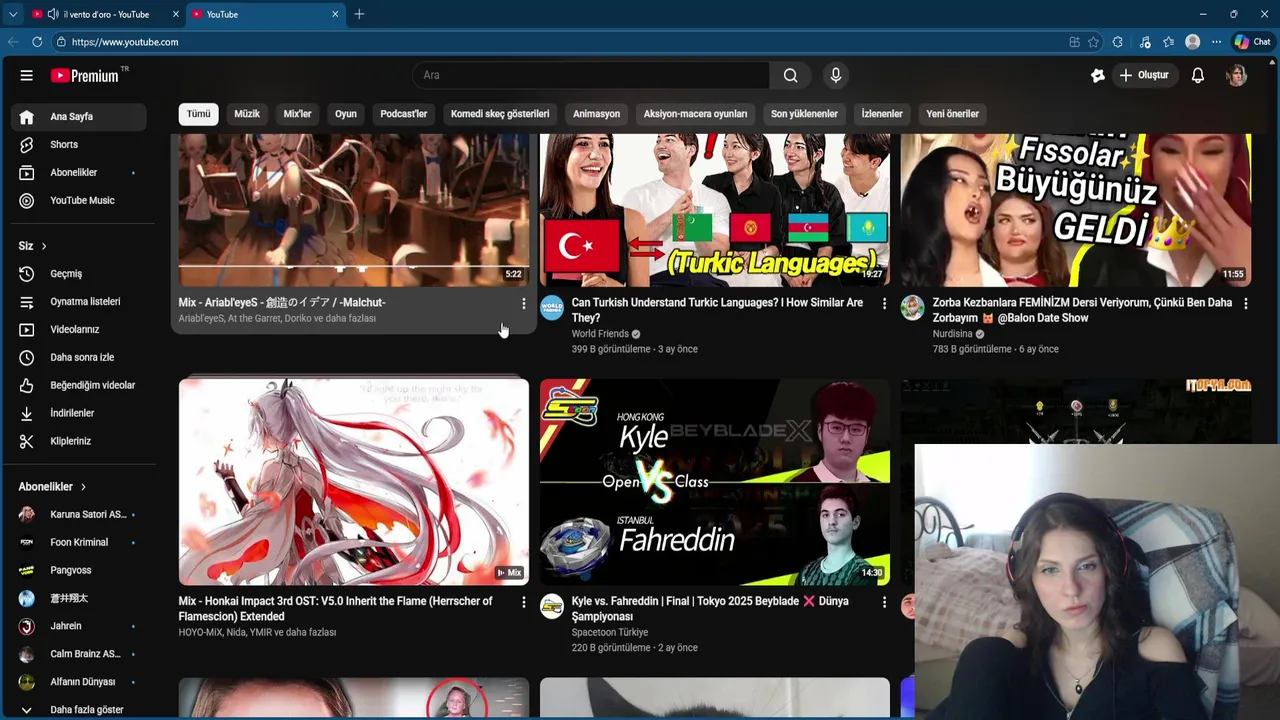This screenshot has height=720, width=1280.
Task: Go to Ana Sayfa home
Action: (79, 117)
